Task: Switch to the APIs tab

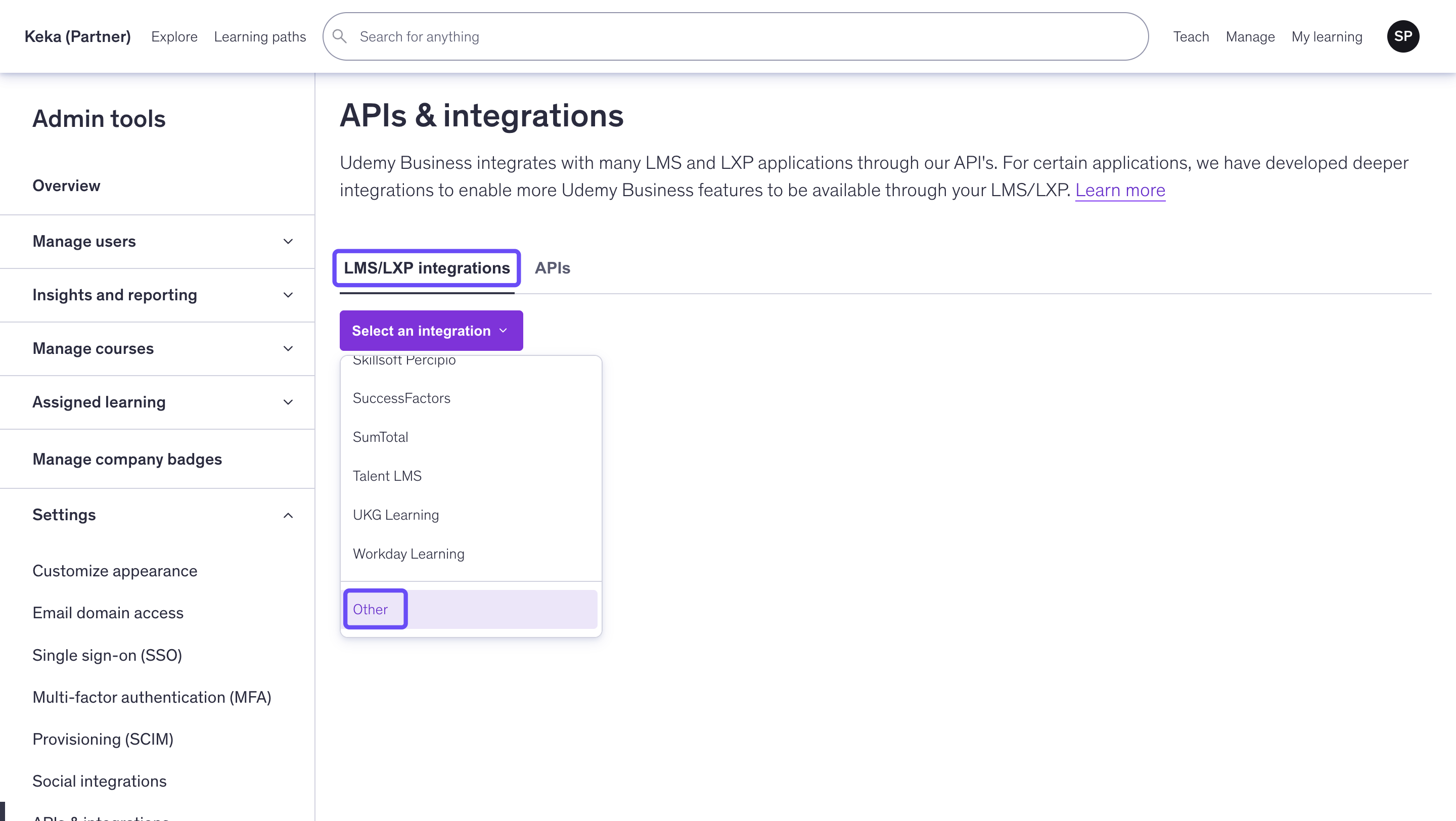Action: coord(552,268)
